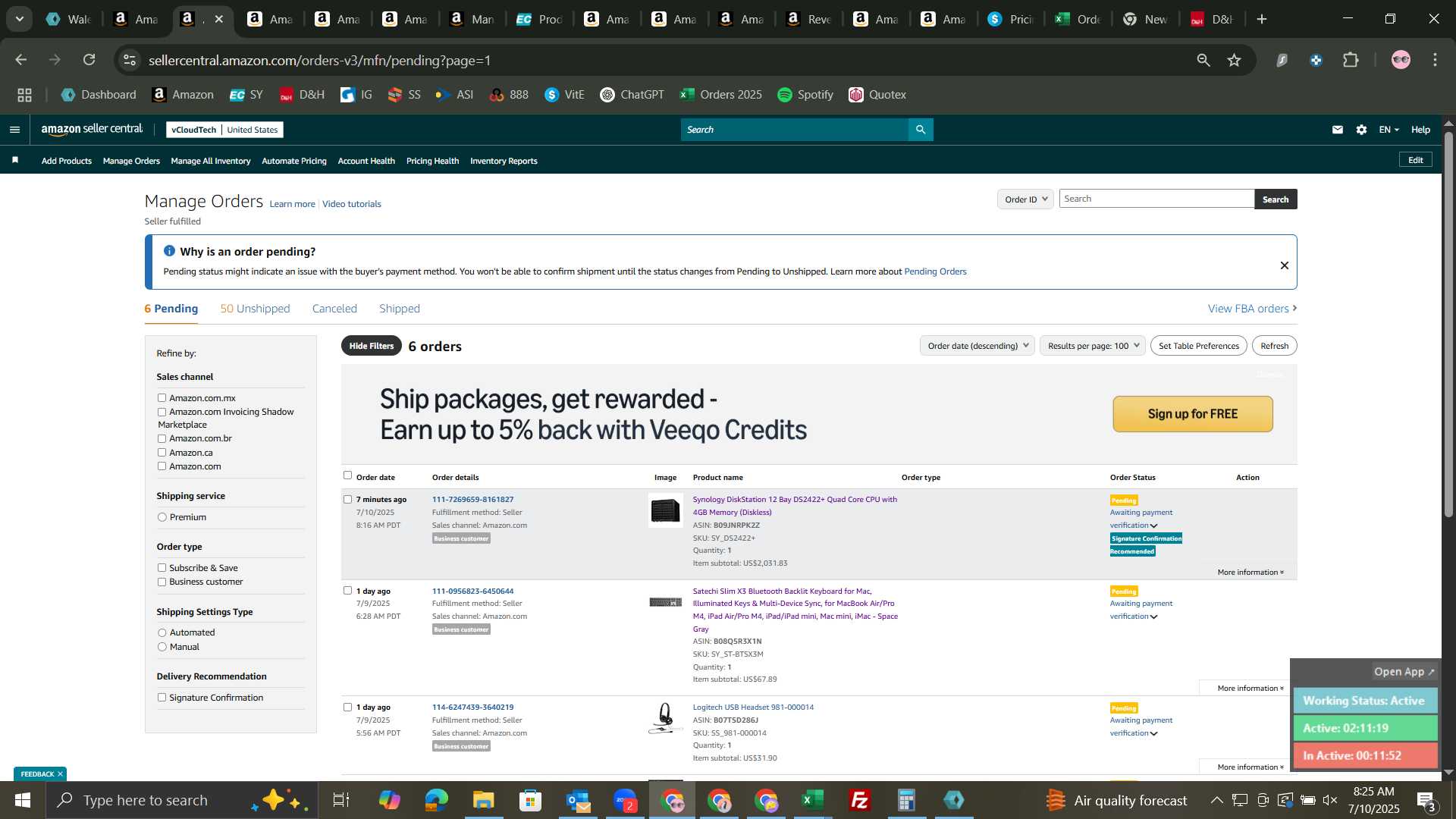Open Chrome zoom magnifier icon in address bar
Screen dimensions: 1456x819
pyautogui.click(x=1203, y=60)
